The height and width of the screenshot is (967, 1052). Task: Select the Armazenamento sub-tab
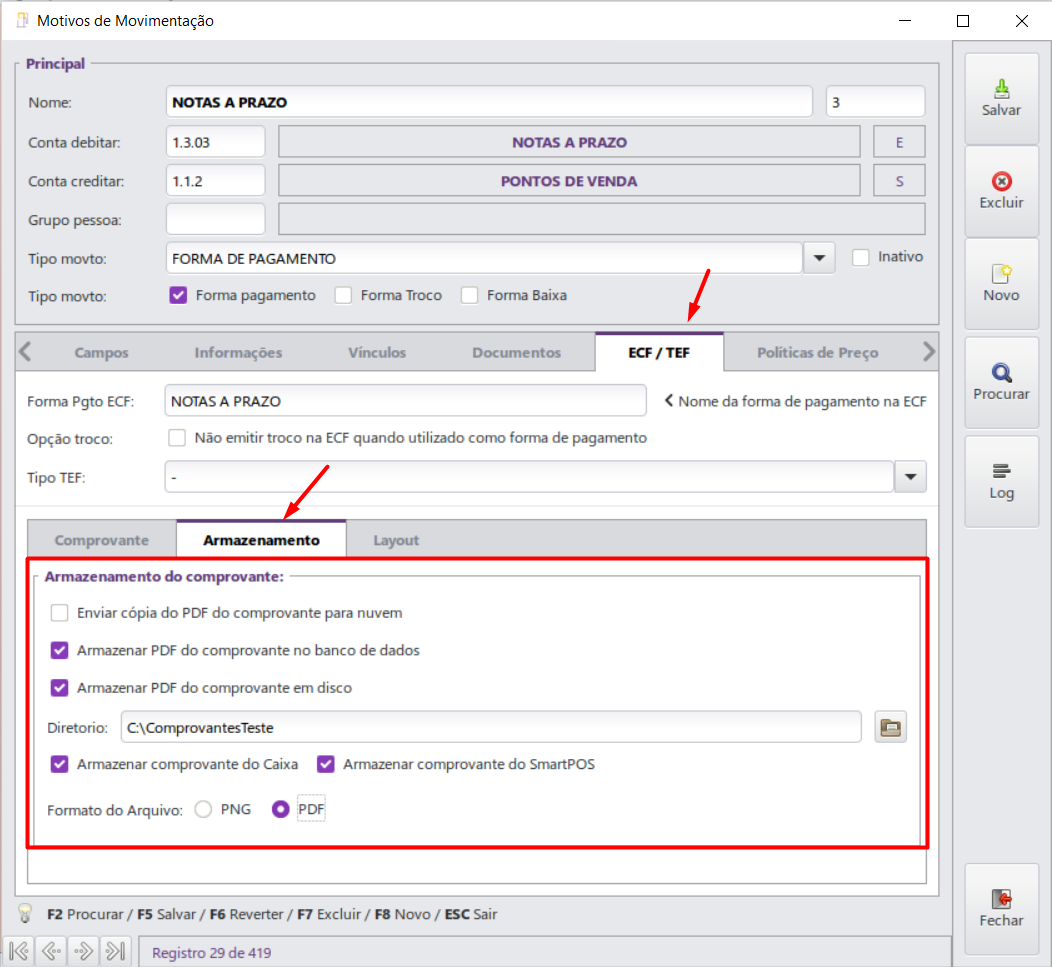[262, 540]
